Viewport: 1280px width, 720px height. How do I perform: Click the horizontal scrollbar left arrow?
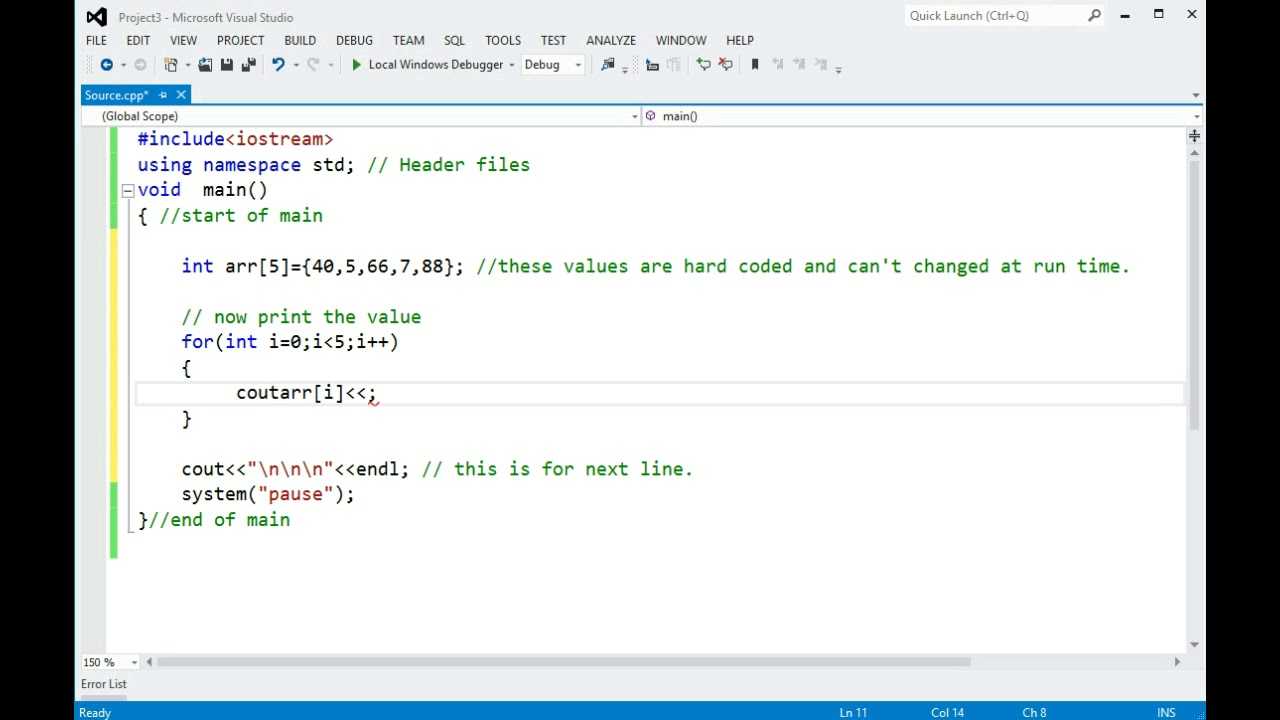coord(149,662)
